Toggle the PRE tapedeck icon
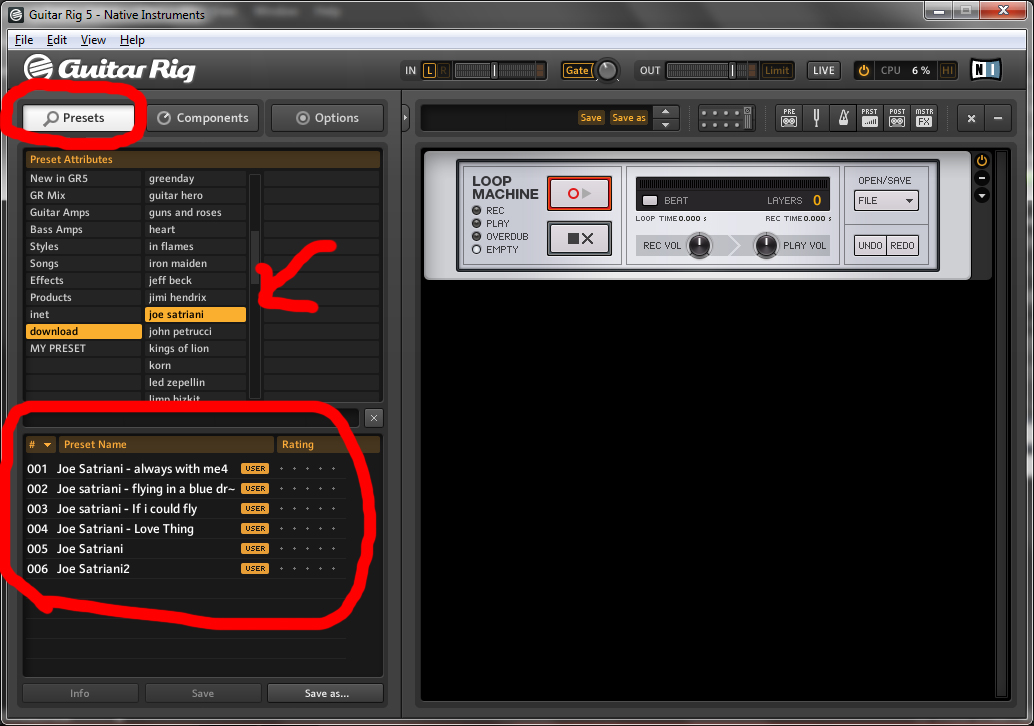 click(x=789, y=118)
